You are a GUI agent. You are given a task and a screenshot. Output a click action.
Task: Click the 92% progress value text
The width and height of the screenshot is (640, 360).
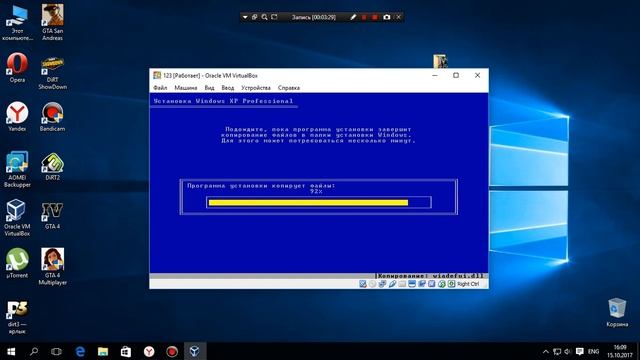316,191
